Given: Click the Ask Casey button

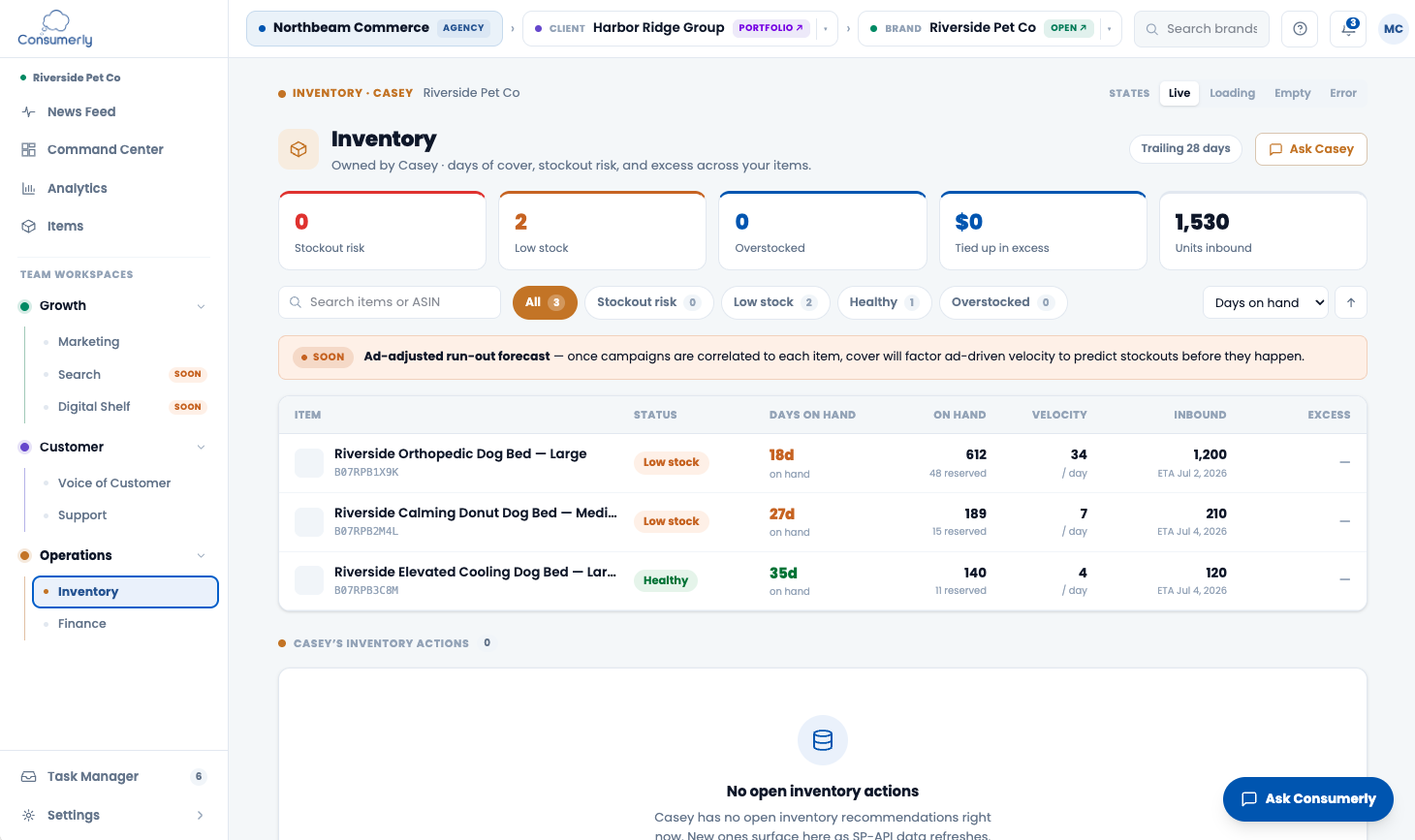Looking at the screenshot, I should tap(1311, 149).
